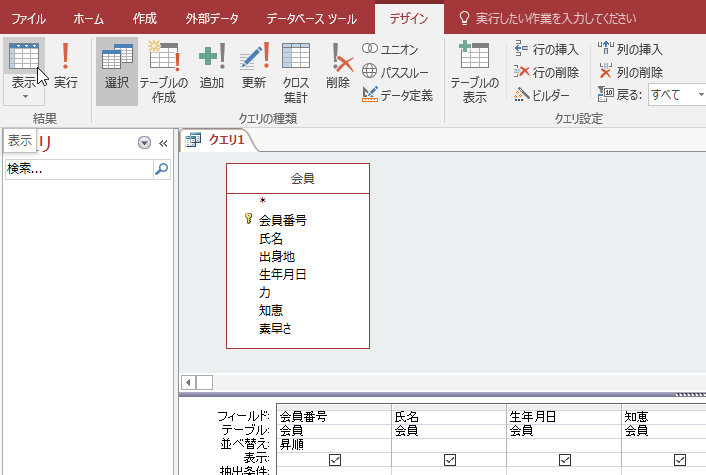Switch to the 外部データ ribbon tab
Screen dimensions: 706x475
212,18
